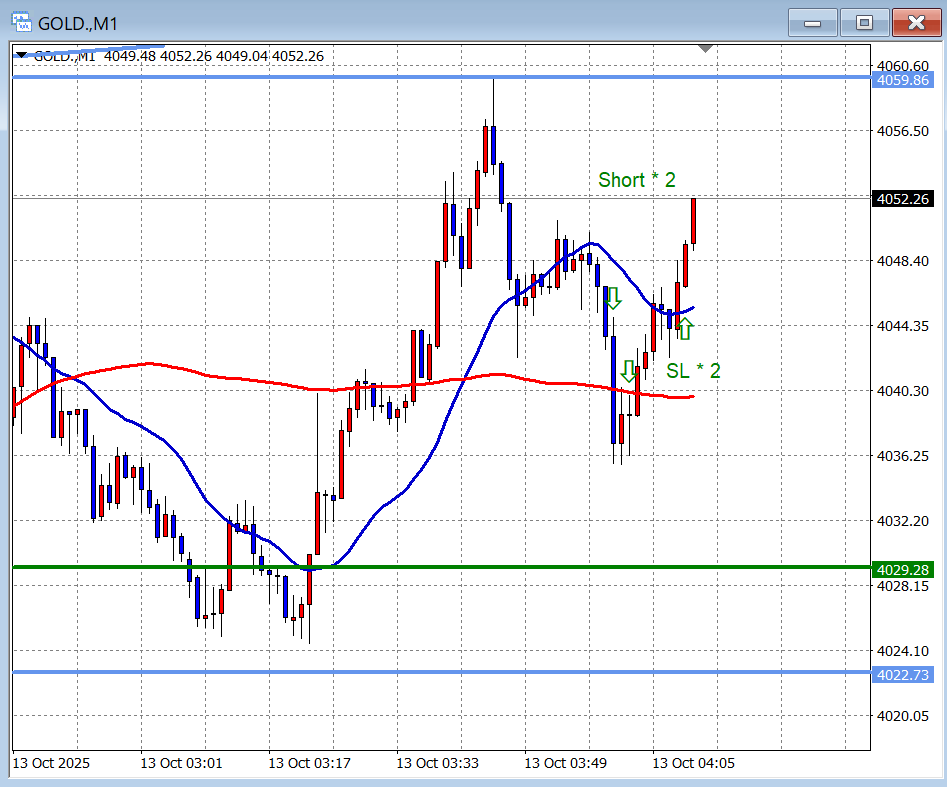
Task: Click the 4044.35 price scale label
Action: point(902,326)
